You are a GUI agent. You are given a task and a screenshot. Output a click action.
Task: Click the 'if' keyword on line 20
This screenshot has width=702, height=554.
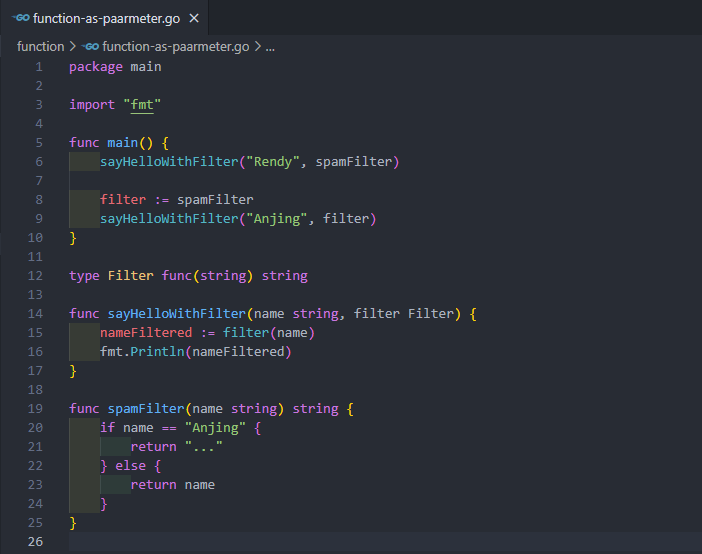click(107, 428)
